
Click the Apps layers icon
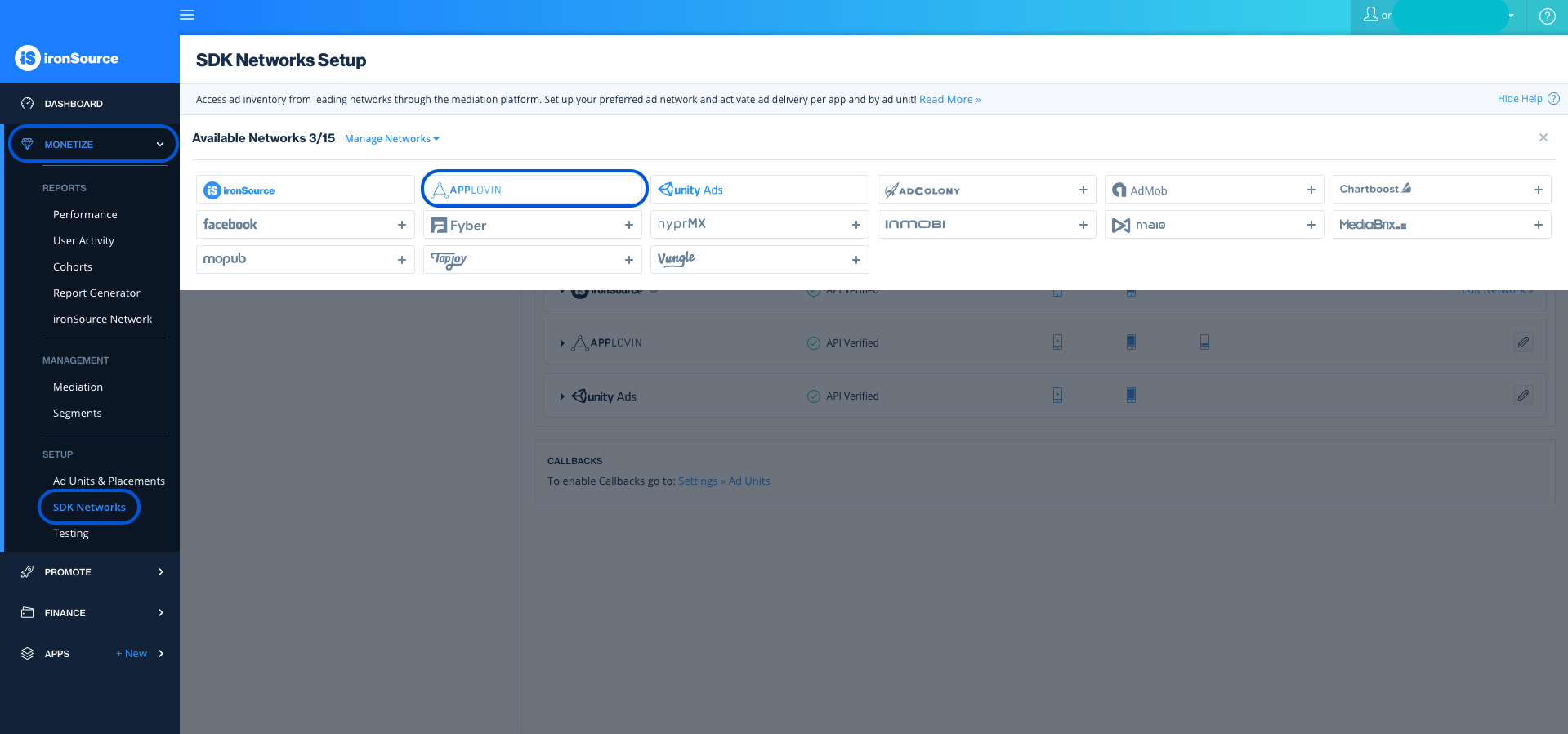27,654
